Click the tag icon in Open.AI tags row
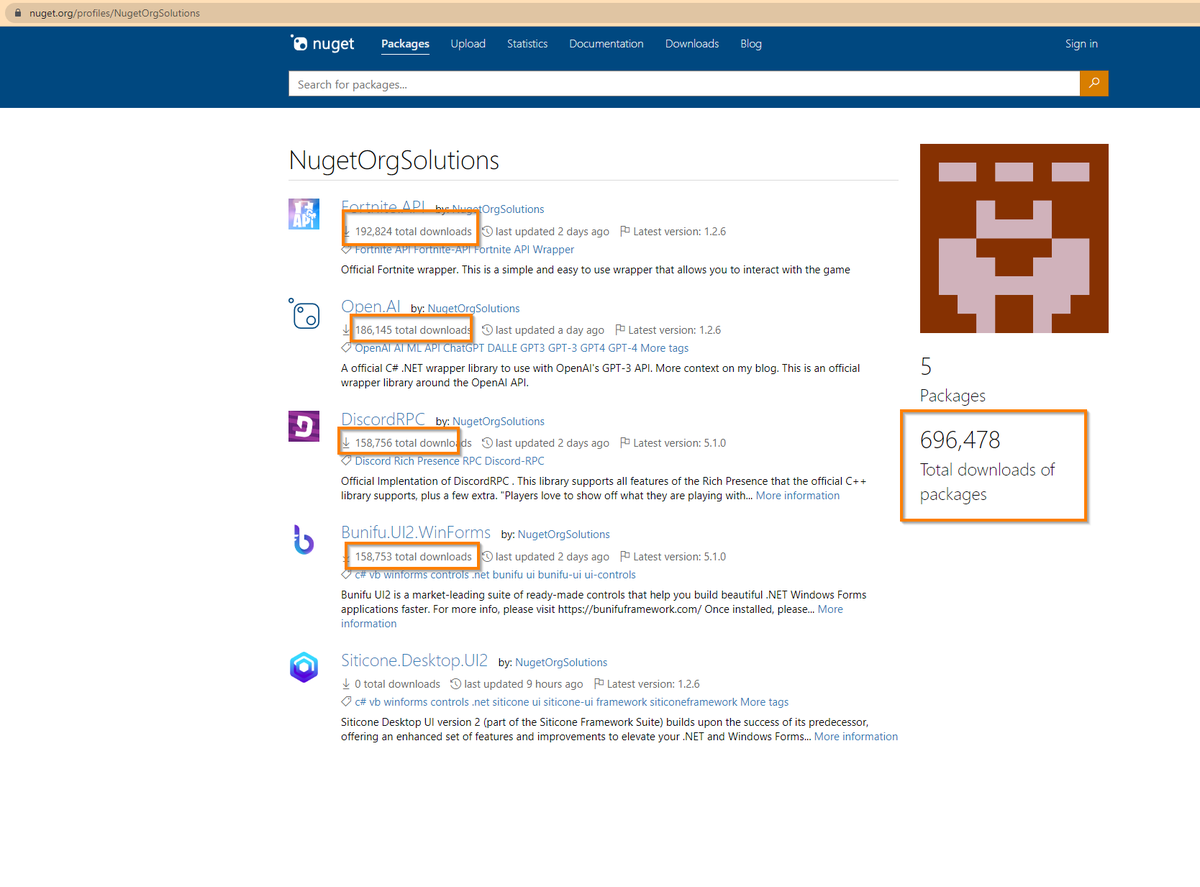Viewport: 1200px width, 887px height. (347, 348)
